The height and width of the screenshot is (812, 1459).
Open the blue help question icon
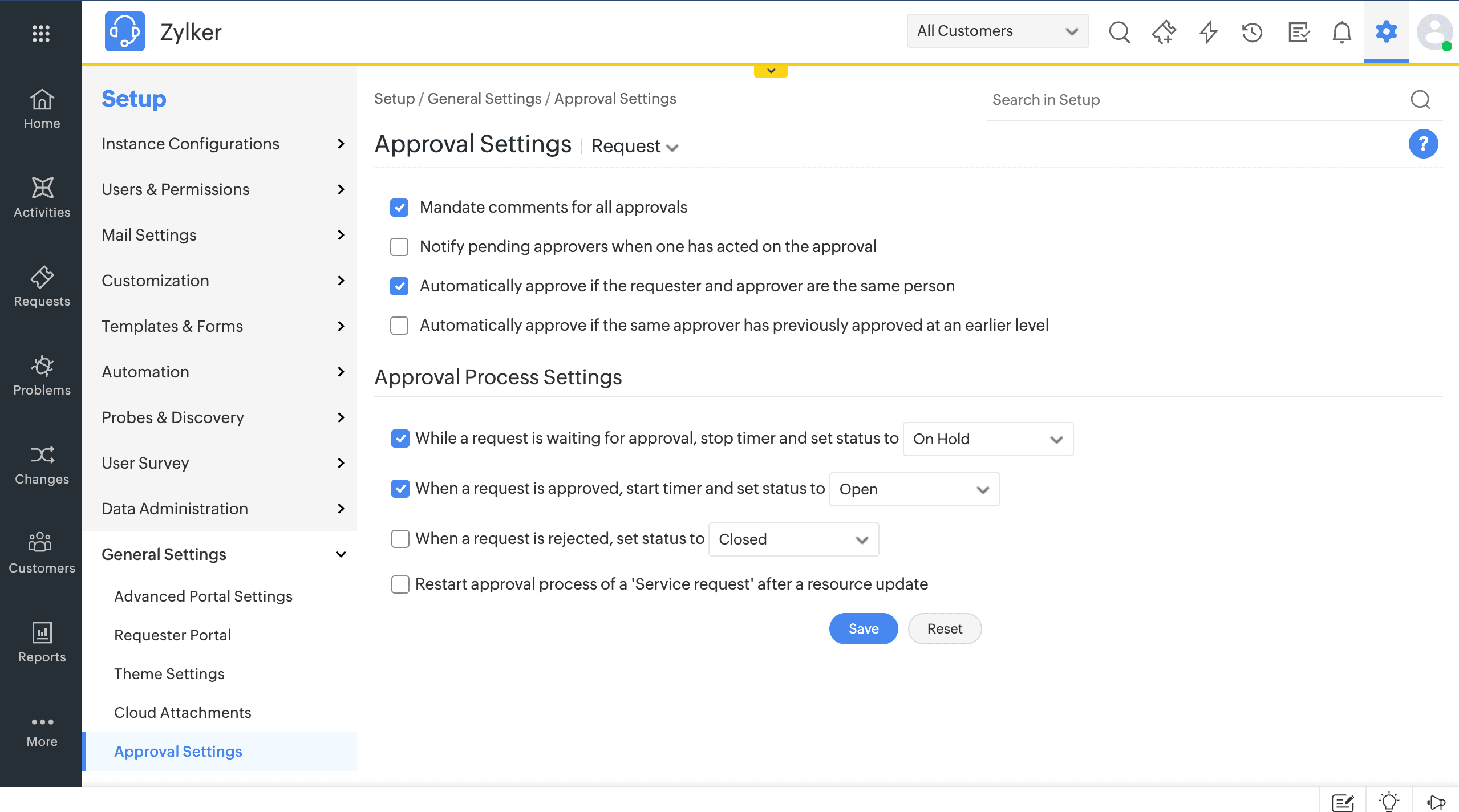[x=1422, y=144]
